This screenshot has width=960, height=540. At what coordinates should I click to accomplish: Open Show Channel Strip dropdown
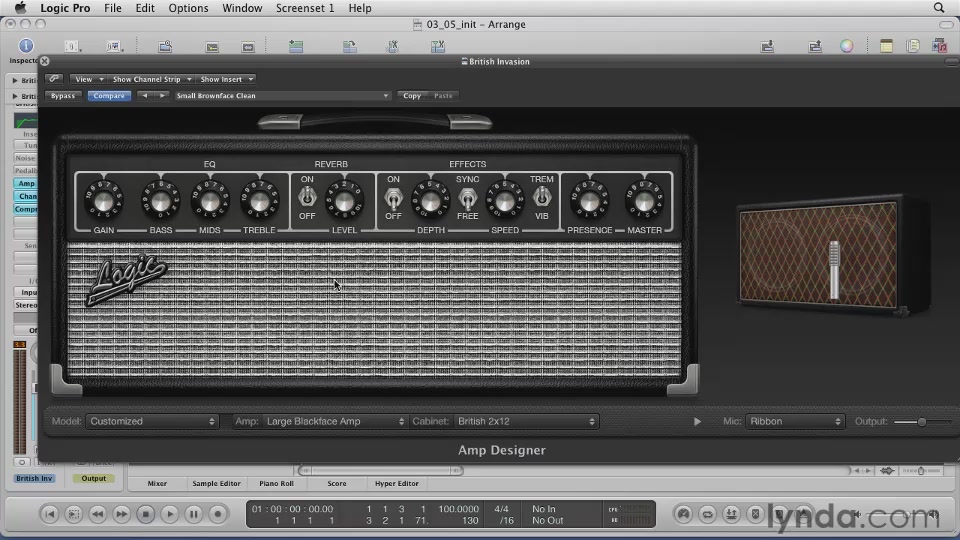click(x=151, y=79)
